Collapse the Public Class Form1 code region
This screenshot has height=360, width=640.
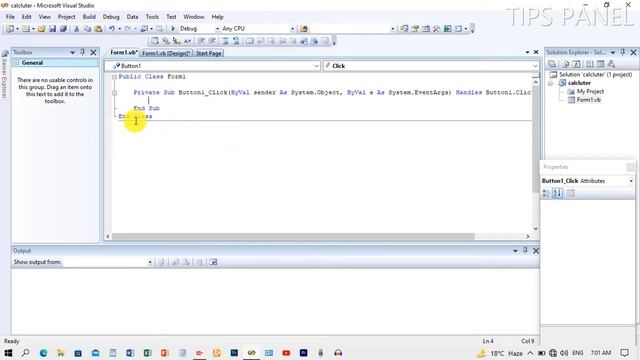pos(115,77)
